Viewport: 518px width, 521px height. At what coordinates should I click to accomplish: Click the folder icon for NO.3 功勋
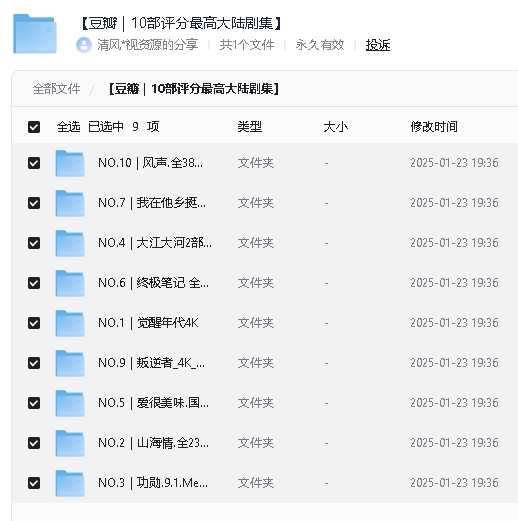coord(70,483)
